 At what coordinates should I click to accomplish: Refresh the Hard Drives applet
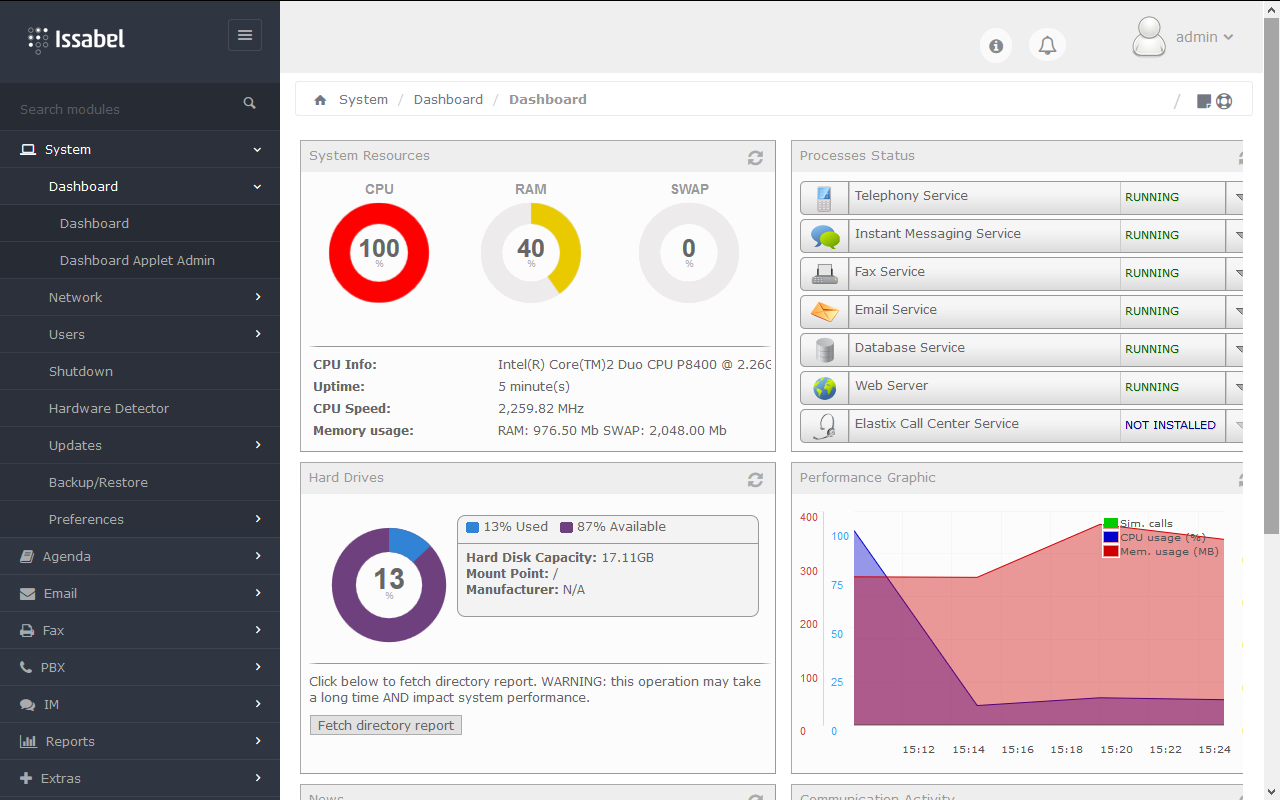tap(755, 480)
